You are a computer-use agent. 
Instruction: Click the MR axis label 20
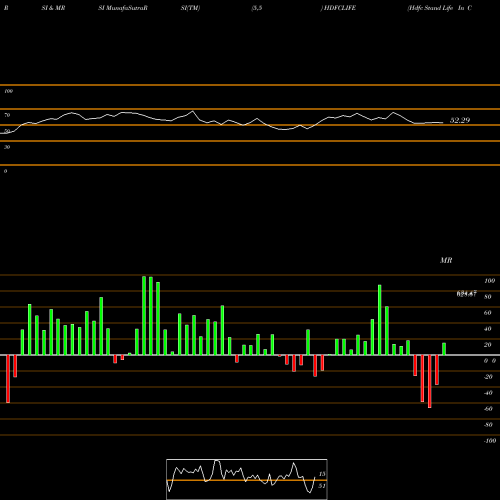point(487,345)
